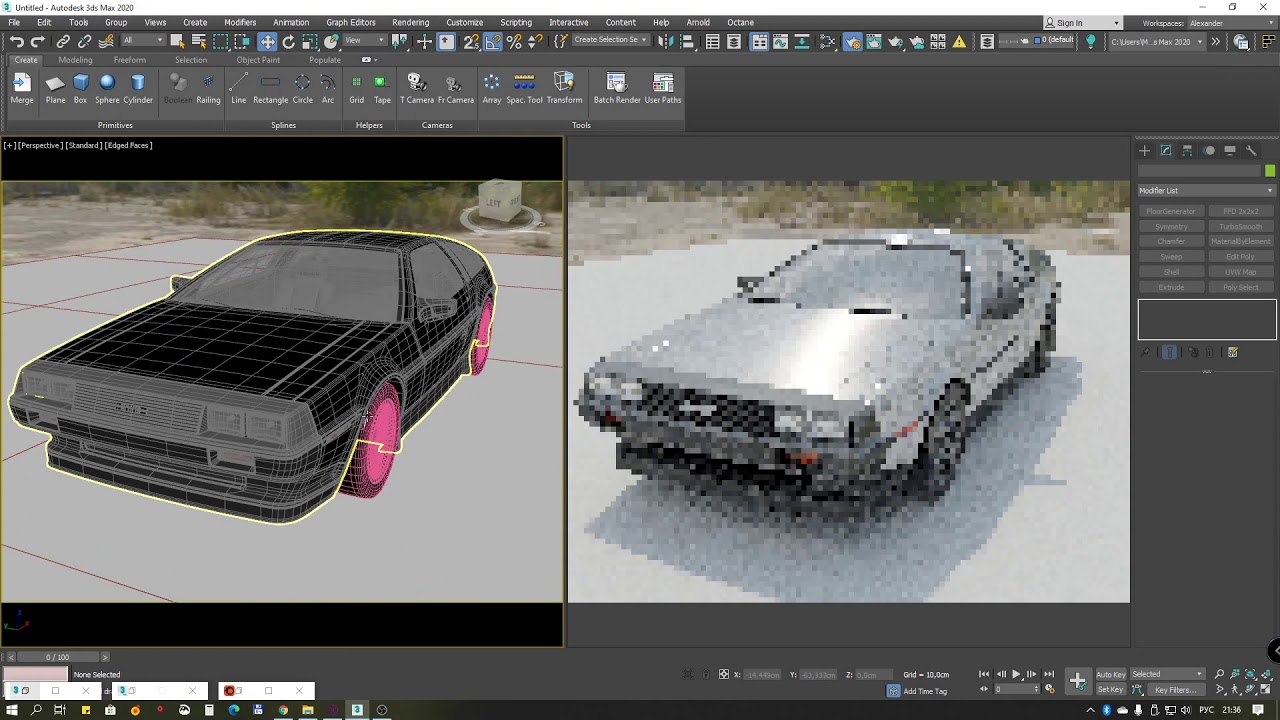Open the Batch Render tool
This screenshot has width=1280, height=720.
[x=617, y=88]
